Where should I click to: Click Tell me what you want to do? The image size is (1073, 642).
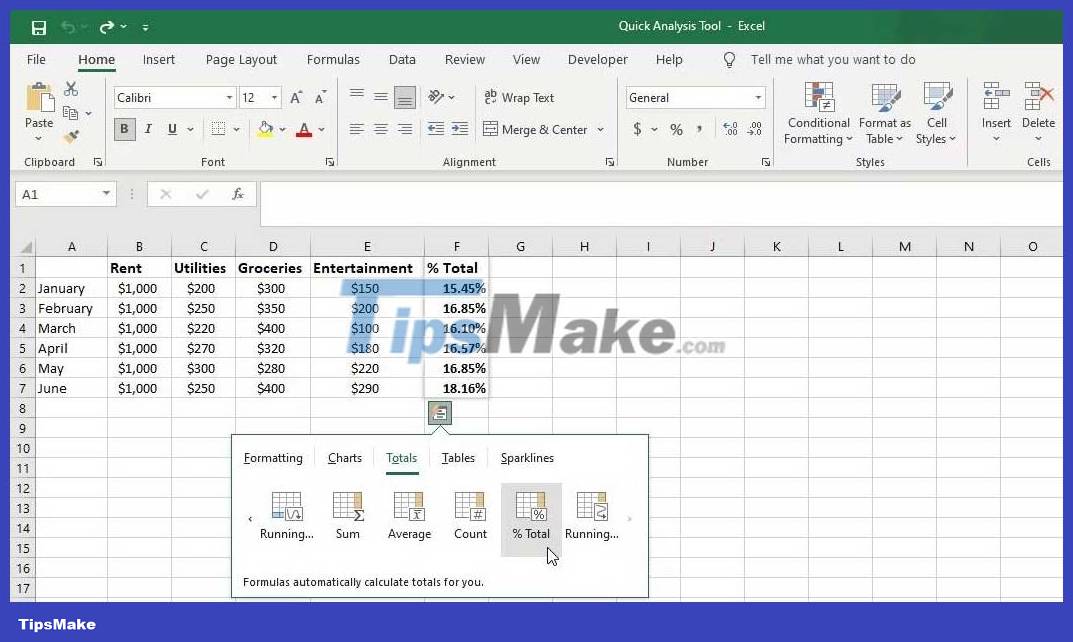pyautogui.click(x=833, y=59)
